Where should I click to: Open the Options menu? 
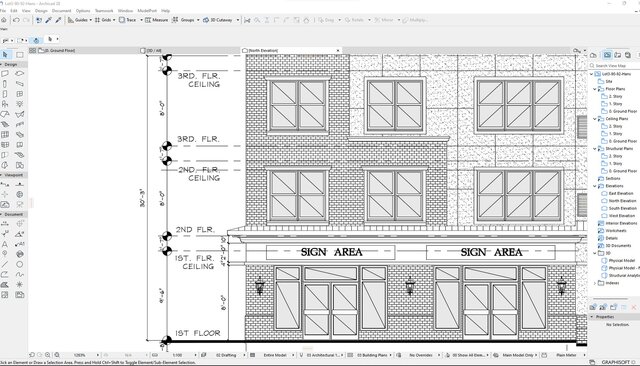(x=83, y=11)
